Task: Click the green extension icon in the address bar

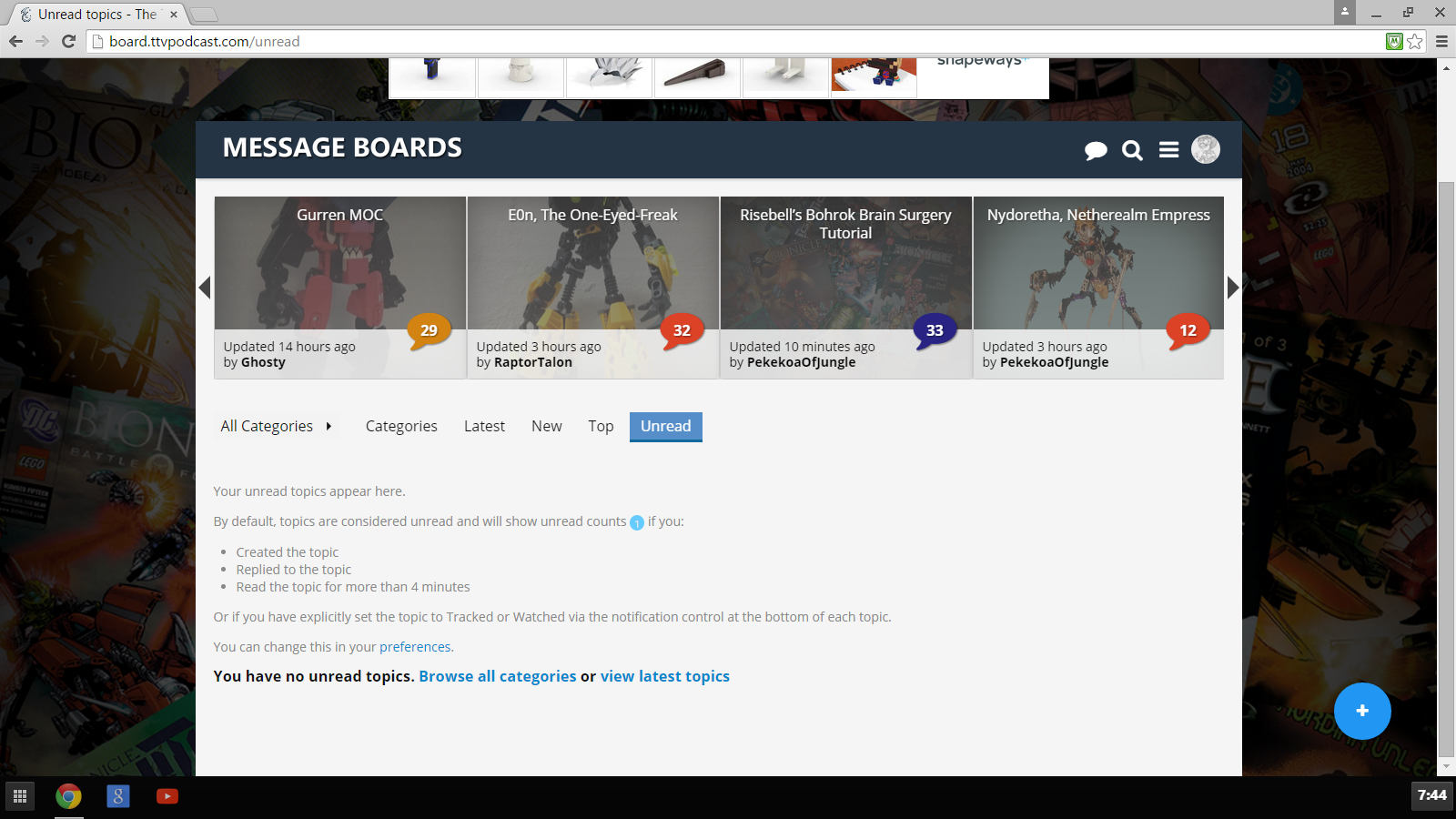Action: [x=1394, y=41]
